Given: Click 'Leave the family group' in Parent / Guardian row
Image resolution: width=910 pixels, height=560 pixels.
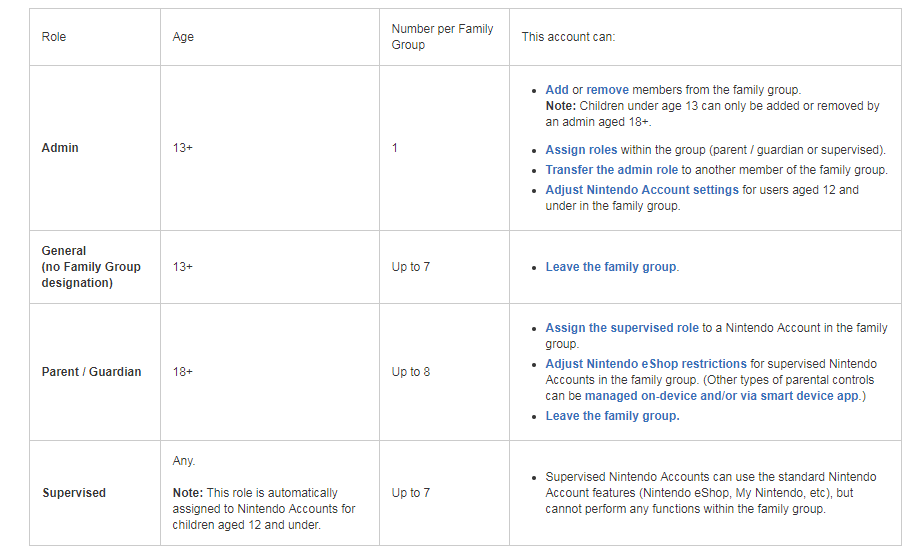Looking at the screenshot, I should coord(612,416).
